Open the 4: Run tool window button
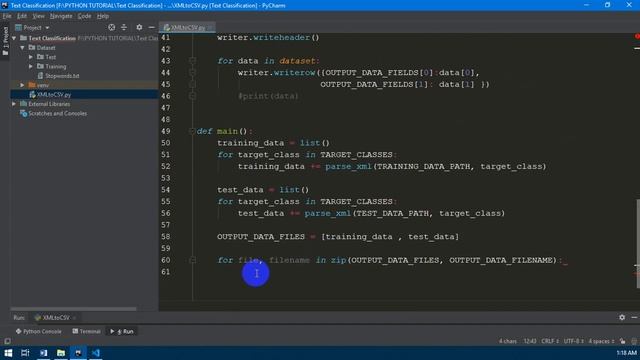Screen dimensions: 640x360 pos(122,331)
